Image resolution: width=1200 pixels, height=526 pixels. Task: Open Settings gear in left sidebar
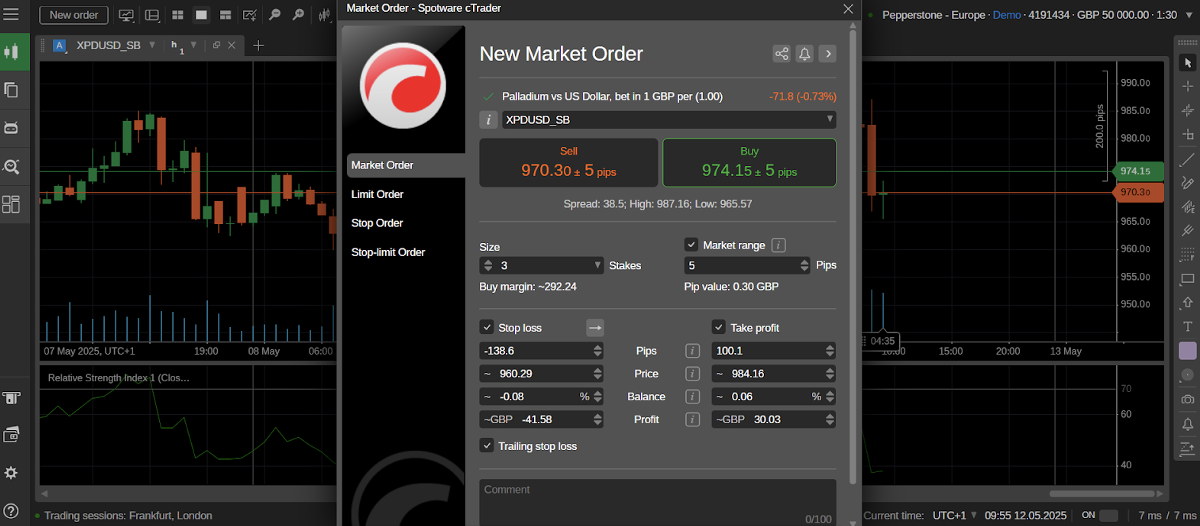click(x=12, y=472)
